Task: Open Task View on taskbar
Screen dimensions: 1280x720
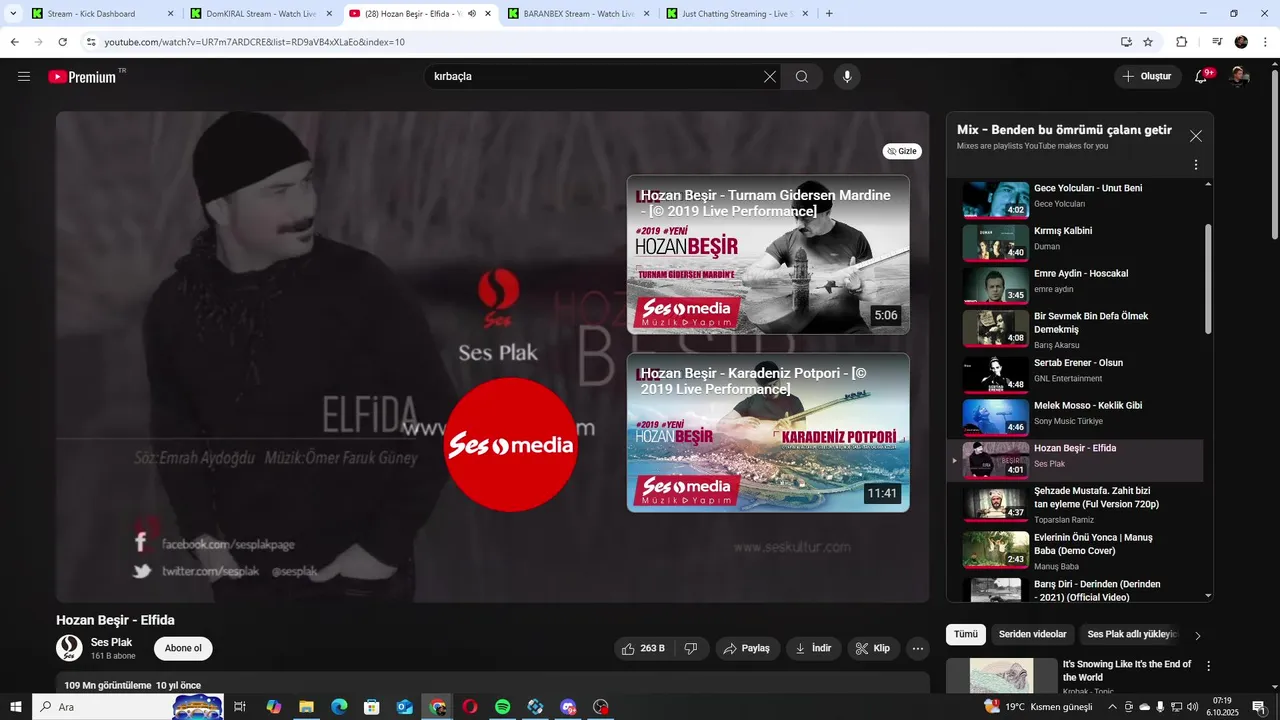Action: point(240,707)
